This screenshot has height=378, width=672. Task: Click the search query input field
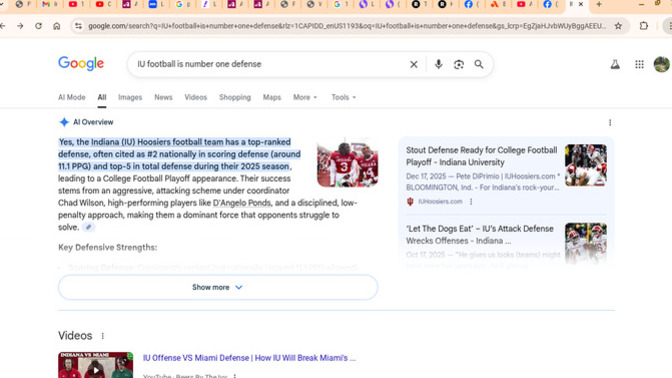click(270, 64)
